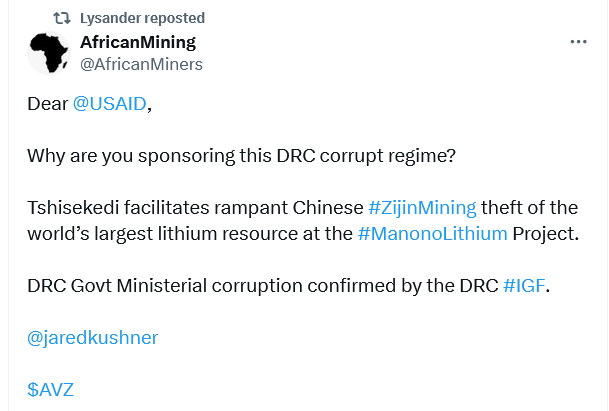The width and height of the screenshot is (609, 411).
Task: Click the sentence about sponsoring DRC corrupt regime
Action: 241,156
